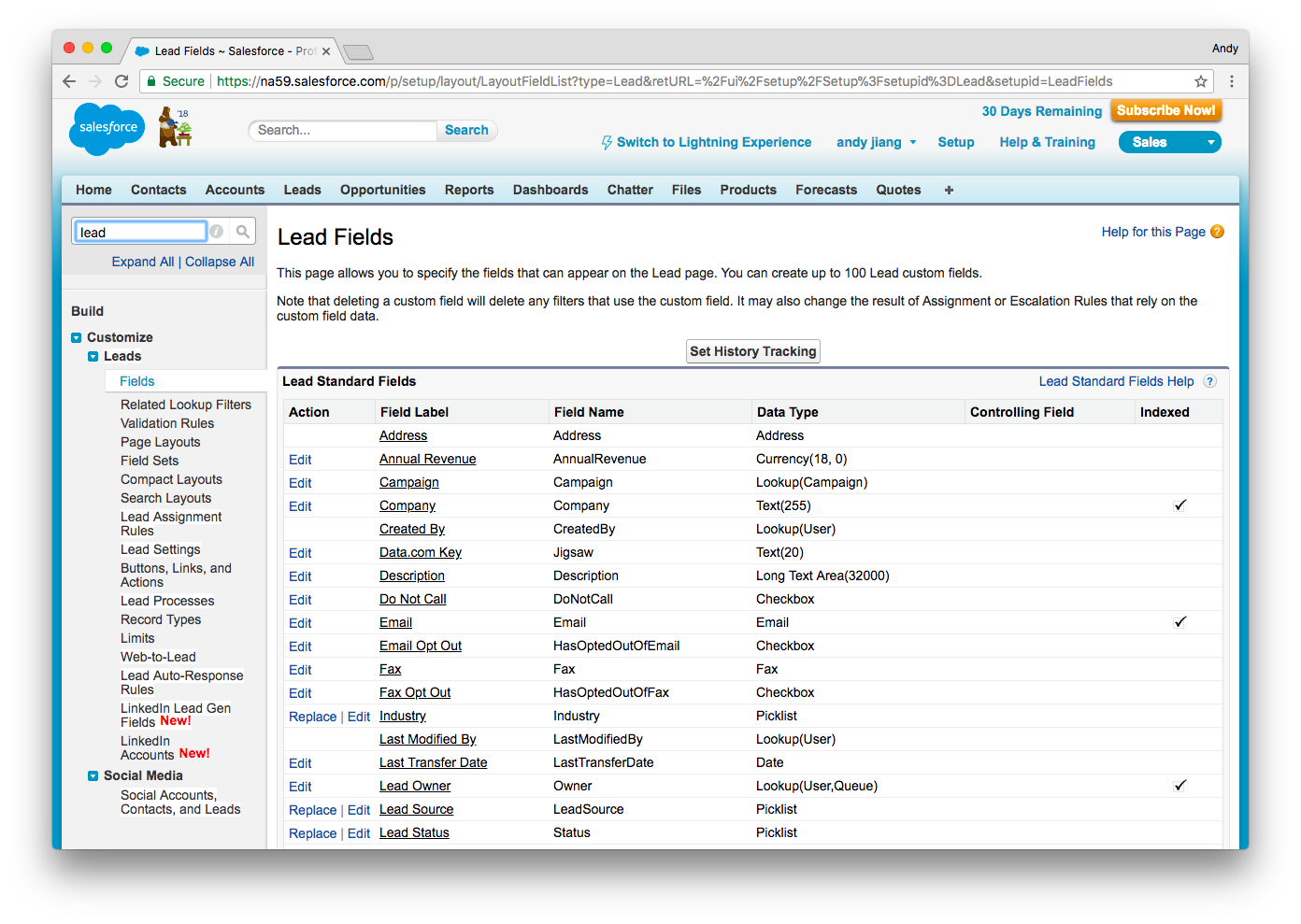Focus the global Search input field
This screenshot has width=1301, height=924.
(343, 130)
